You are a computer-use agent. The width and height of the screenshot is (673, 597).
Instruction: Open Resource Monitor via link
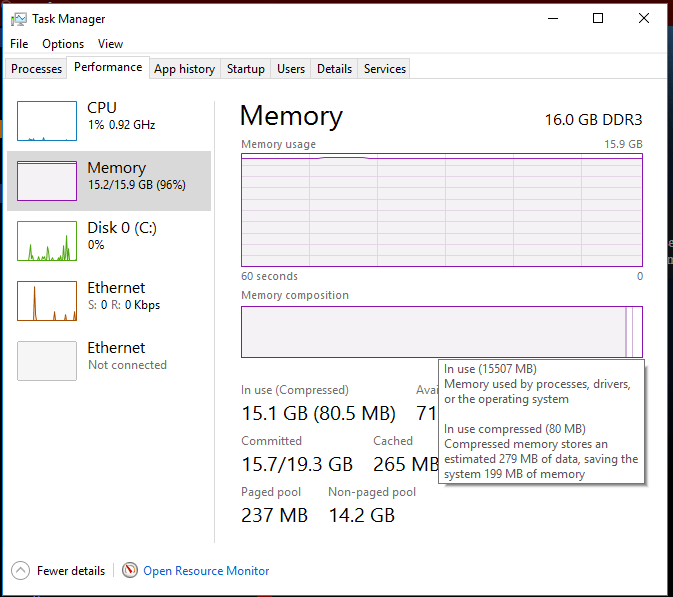click(x=206, y=571)
